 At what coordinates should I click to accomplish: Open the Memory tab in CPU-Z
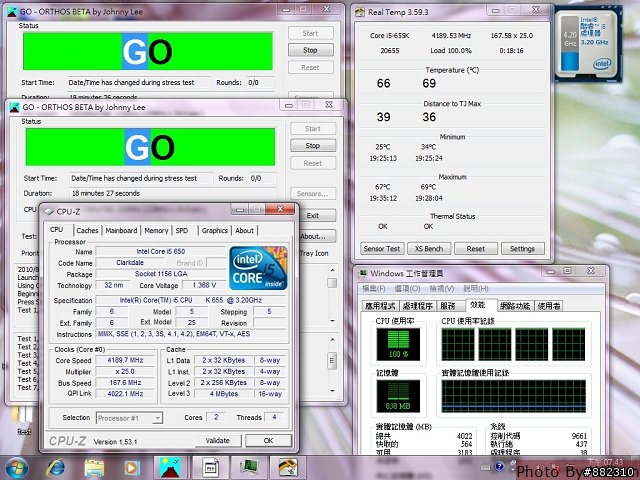click(156, 230)
